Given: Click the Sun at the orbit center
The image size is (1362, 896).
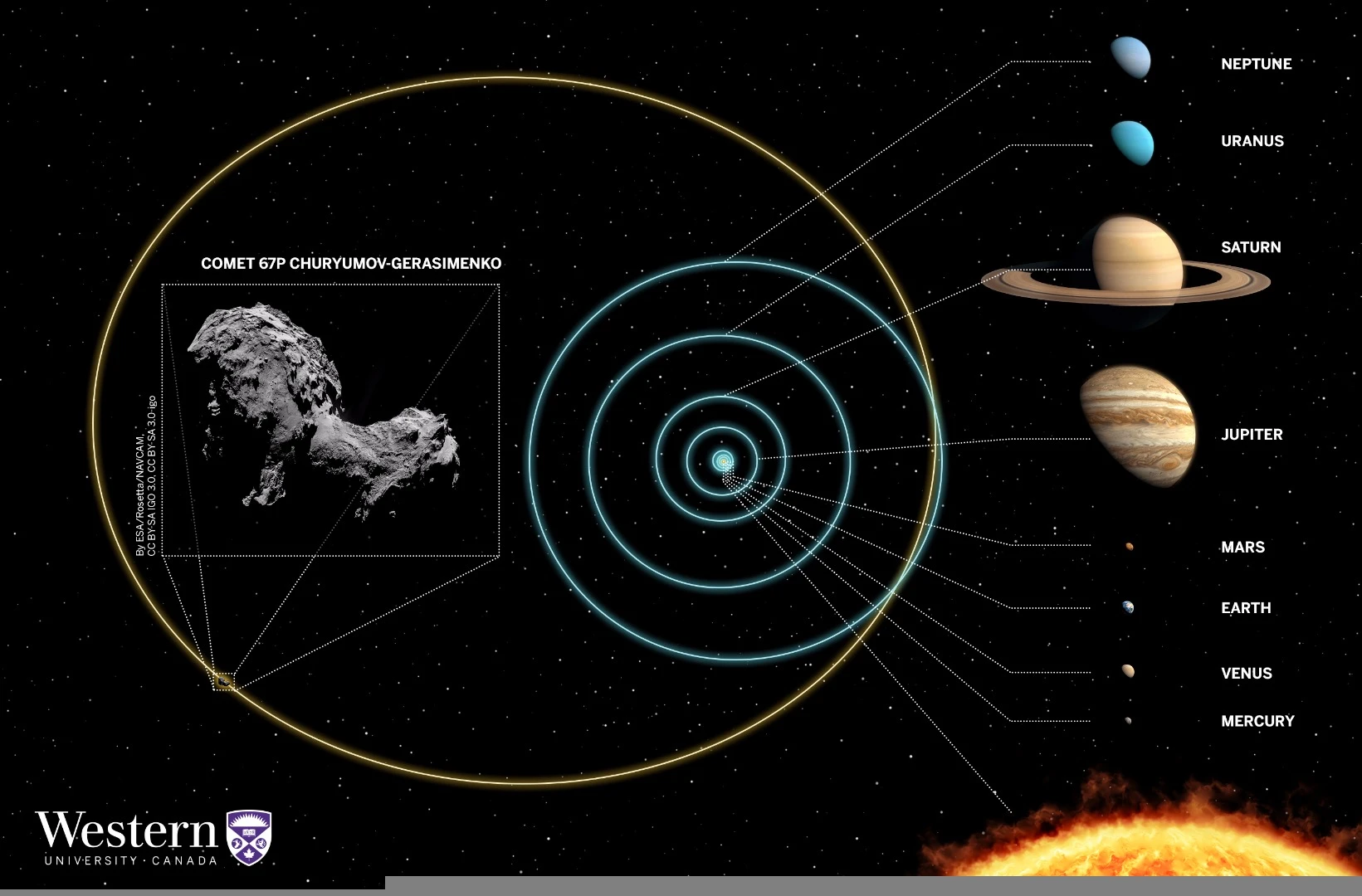Looking at the screenshot, I should [x=724, y=460].
